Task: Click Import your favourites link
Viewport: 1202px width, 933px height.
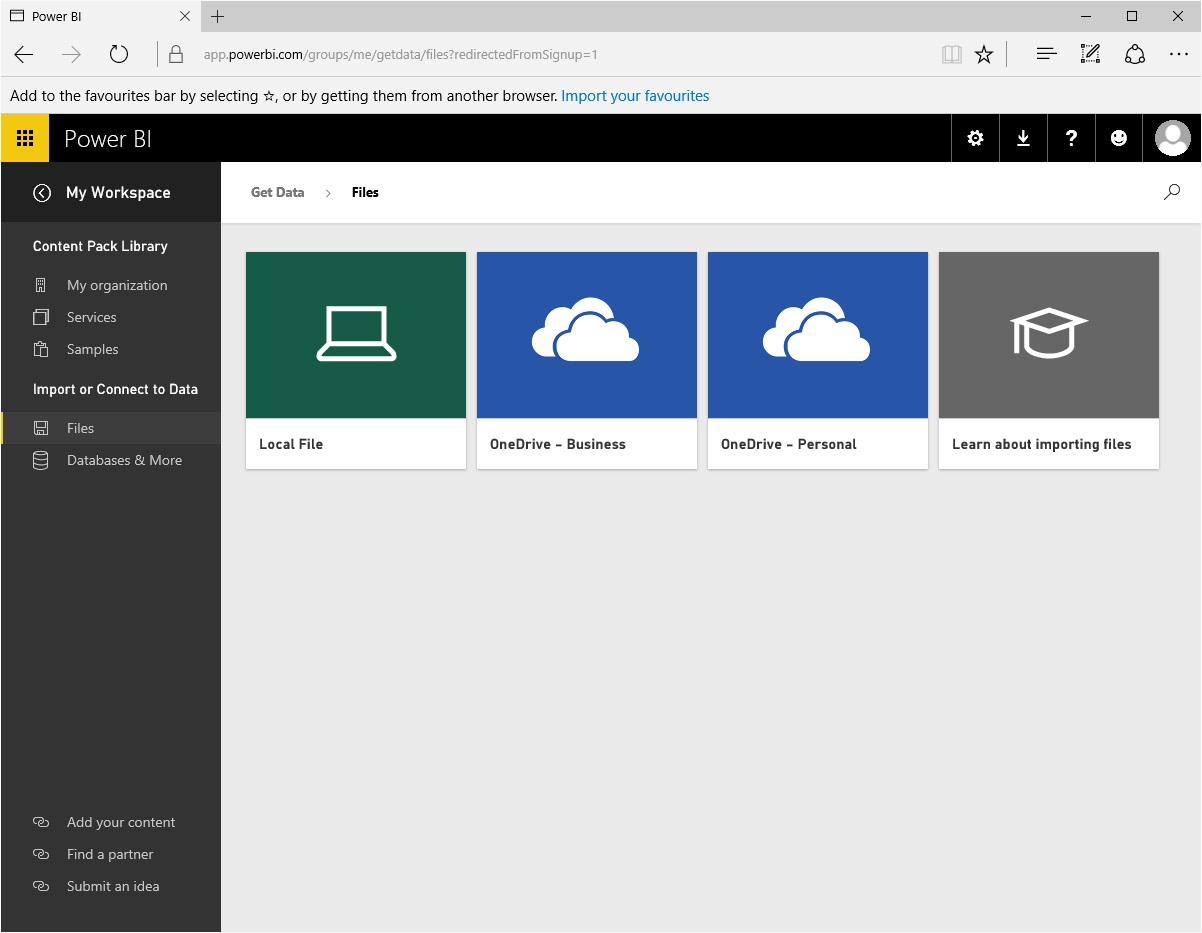Action: [x=635, y=96]
